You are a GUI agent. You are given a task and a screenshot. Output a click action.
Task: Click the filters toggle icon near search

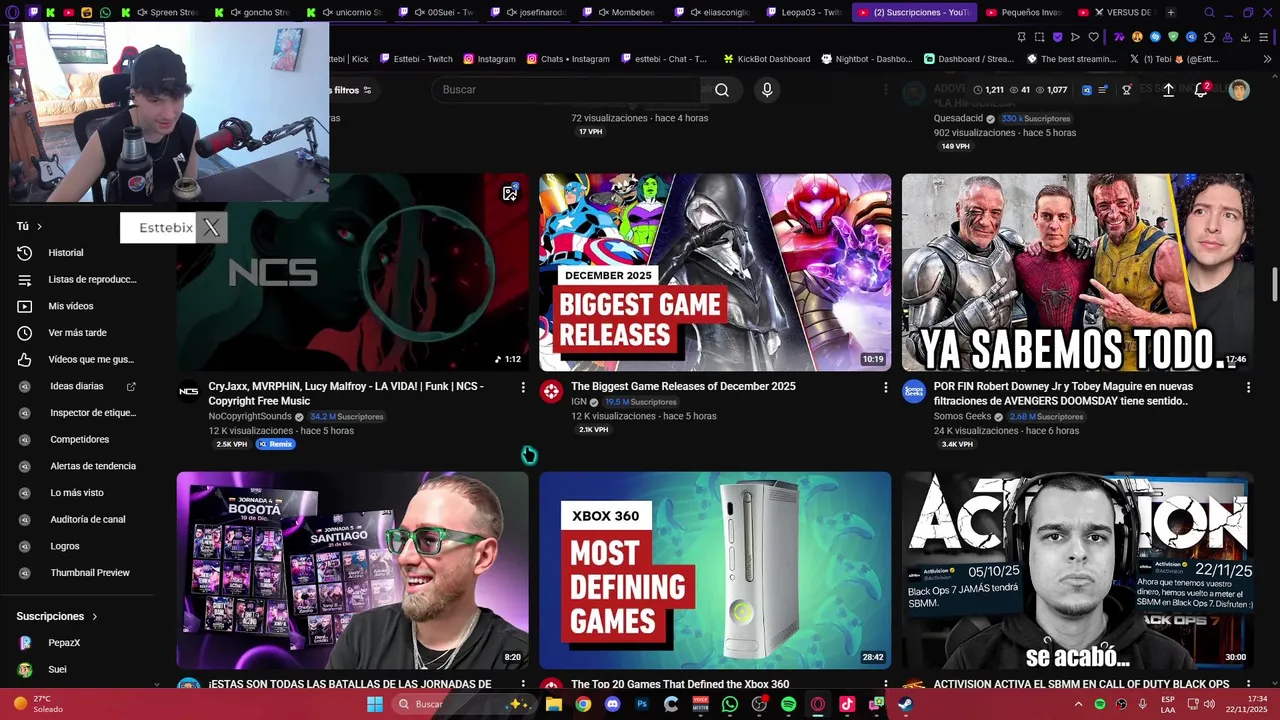click(367, 90)
